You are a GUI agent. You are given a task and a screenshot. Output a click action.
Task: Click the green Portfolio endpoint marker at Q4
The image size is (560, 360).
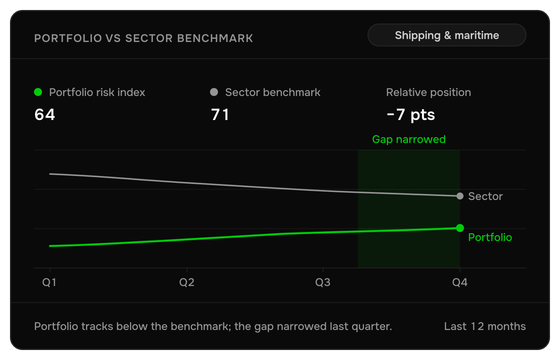(460, 228)
